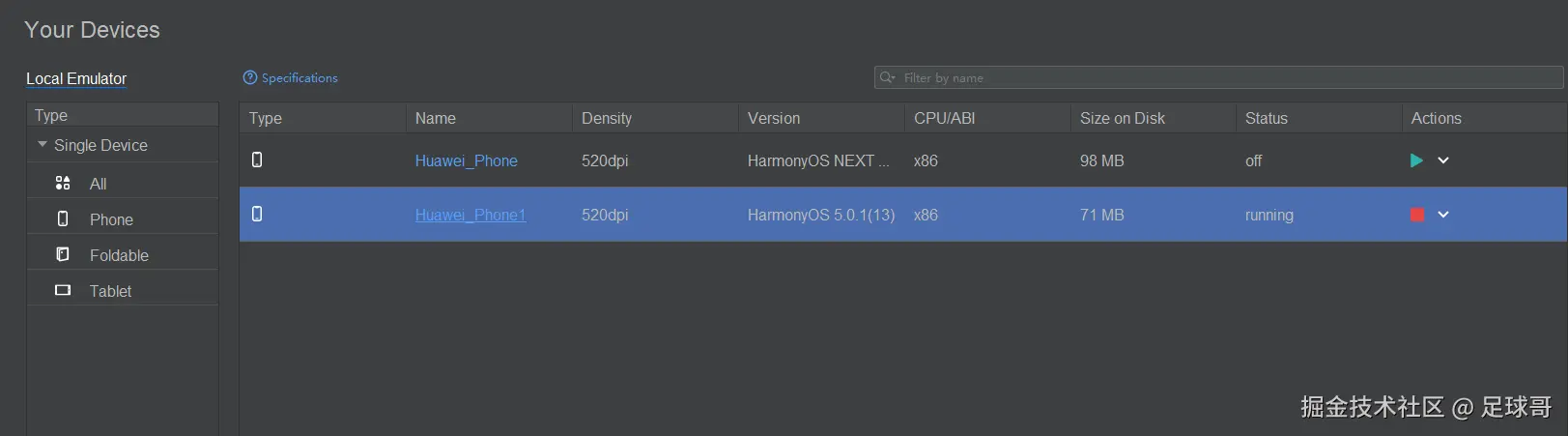Collapse the Single Device tree group
The image size is (1568, 436).
(x=43, y=145)
